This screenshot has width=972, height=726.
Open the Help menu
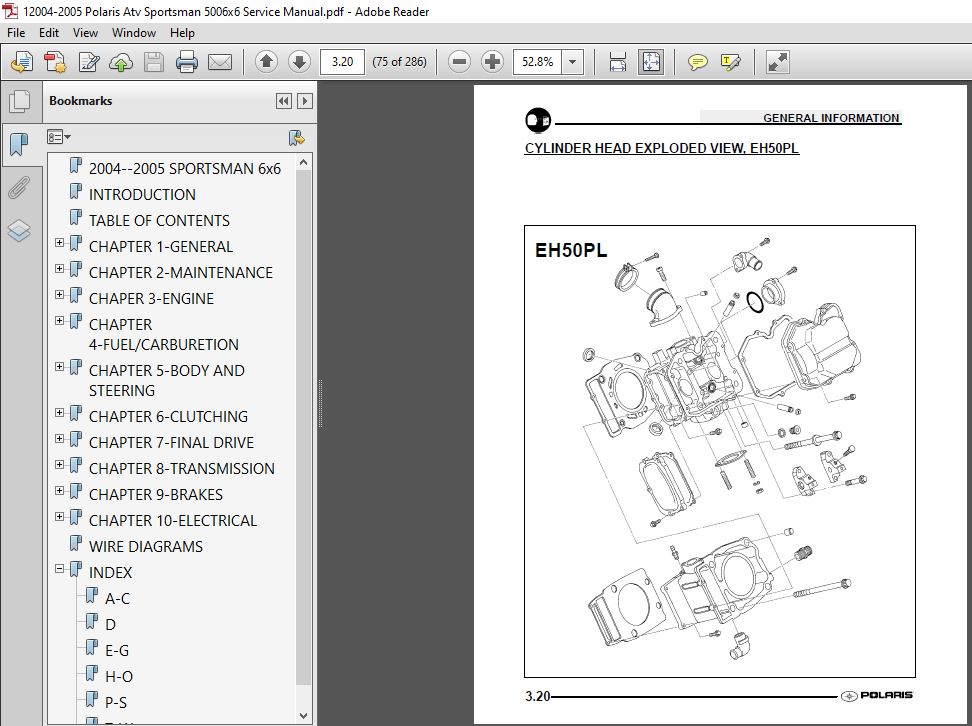182,33
